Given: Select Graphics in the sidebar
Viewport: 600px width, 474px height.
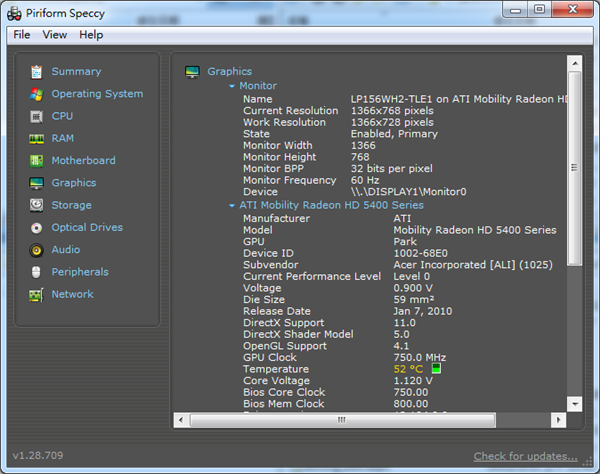Looking at the screenshot, I should (x=74, y=183).
